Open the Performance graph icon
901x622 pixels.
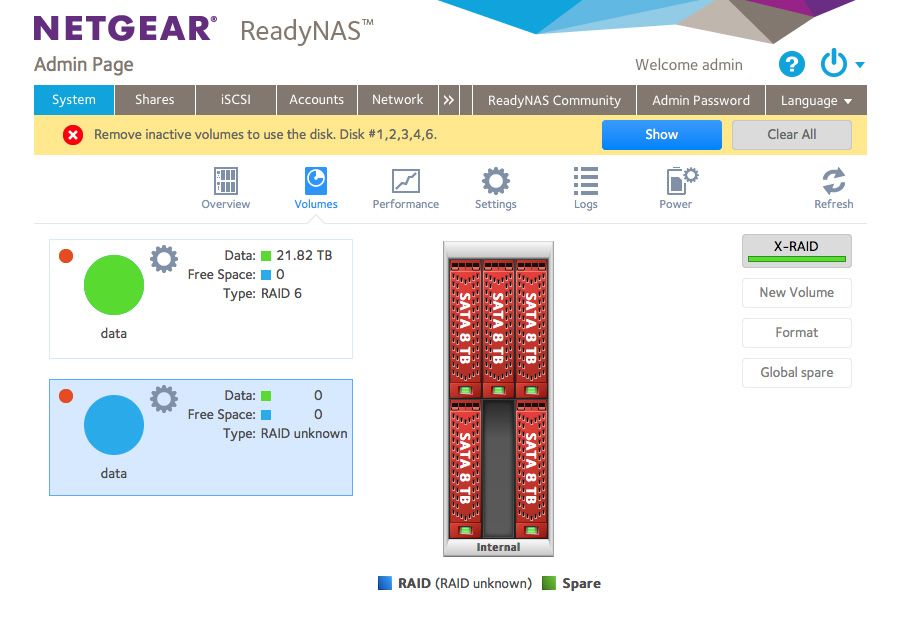[405, 188]
